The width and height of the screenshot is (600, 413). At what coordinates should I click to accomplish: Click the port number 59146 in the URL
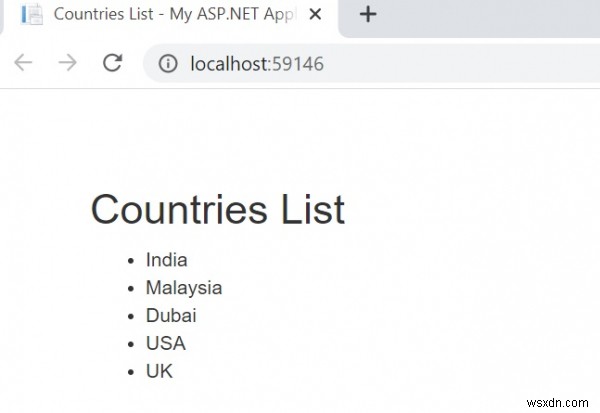click(297, 64)
